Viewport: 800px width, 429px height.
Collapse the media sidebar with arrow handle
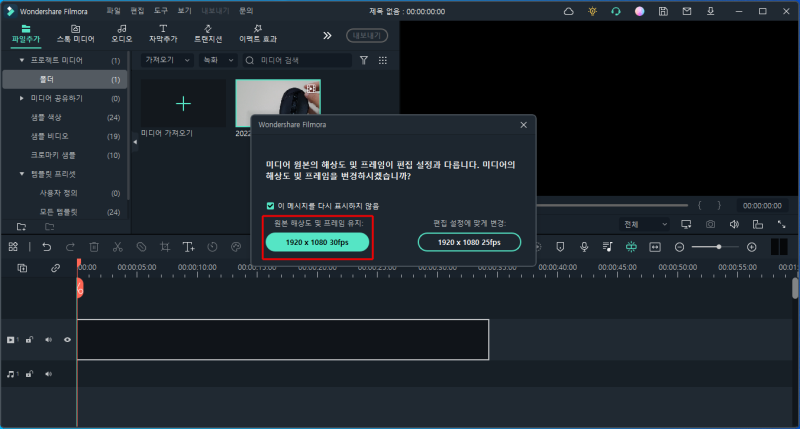(135, 142)
